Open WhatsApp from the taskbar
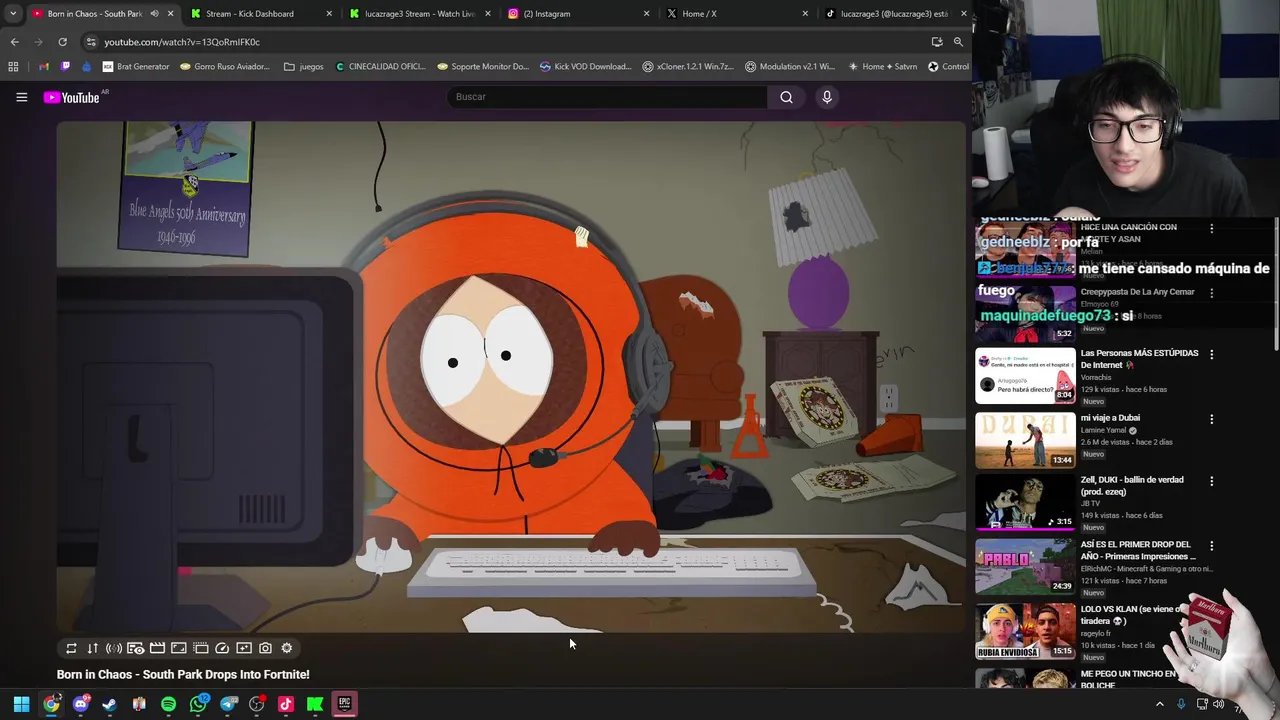The width and height of the screenshot is (1280, 720). pos(198,704)
